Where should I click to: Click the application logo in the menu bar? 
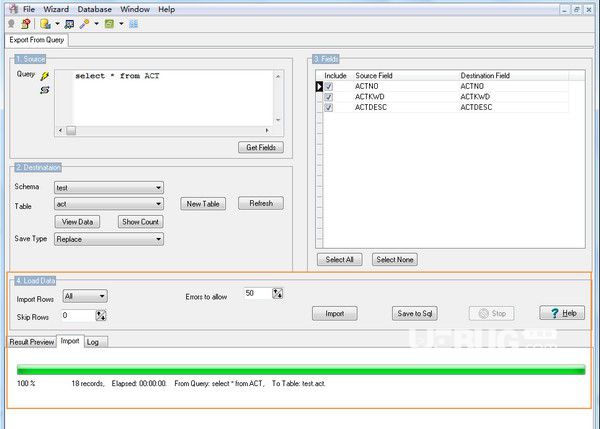click(x=13, y=9)
